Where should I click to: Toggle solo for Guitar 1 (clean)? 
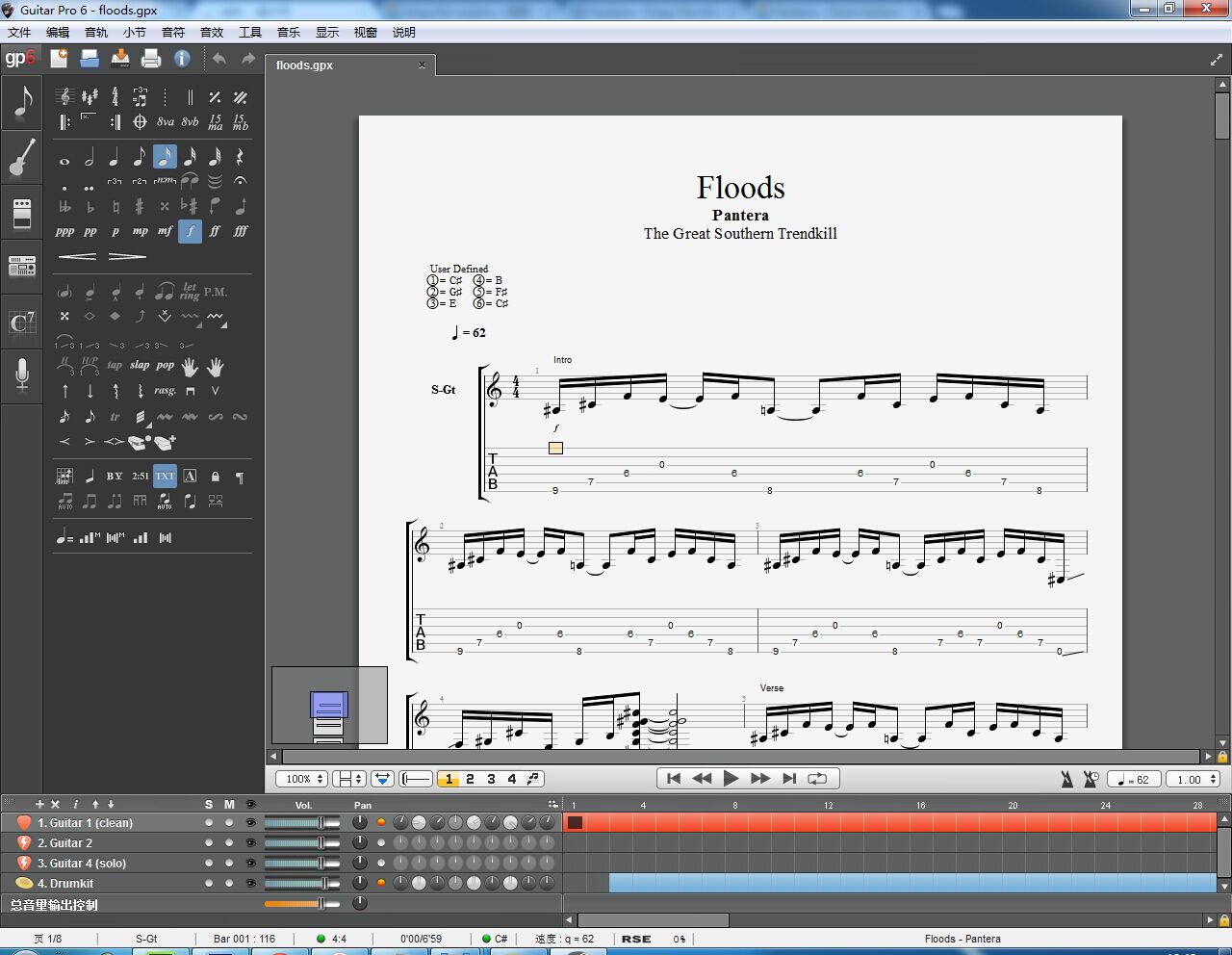[x=209, y=822]
